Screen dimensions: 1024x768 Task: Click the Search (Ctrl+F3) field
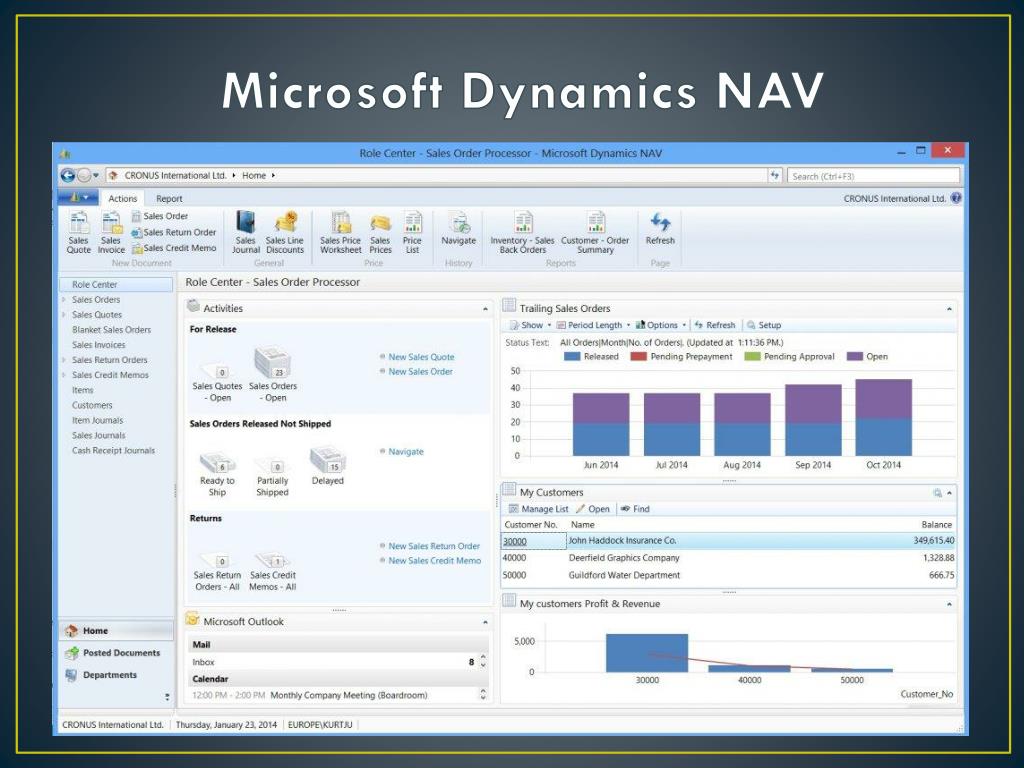tap(873, 176)
